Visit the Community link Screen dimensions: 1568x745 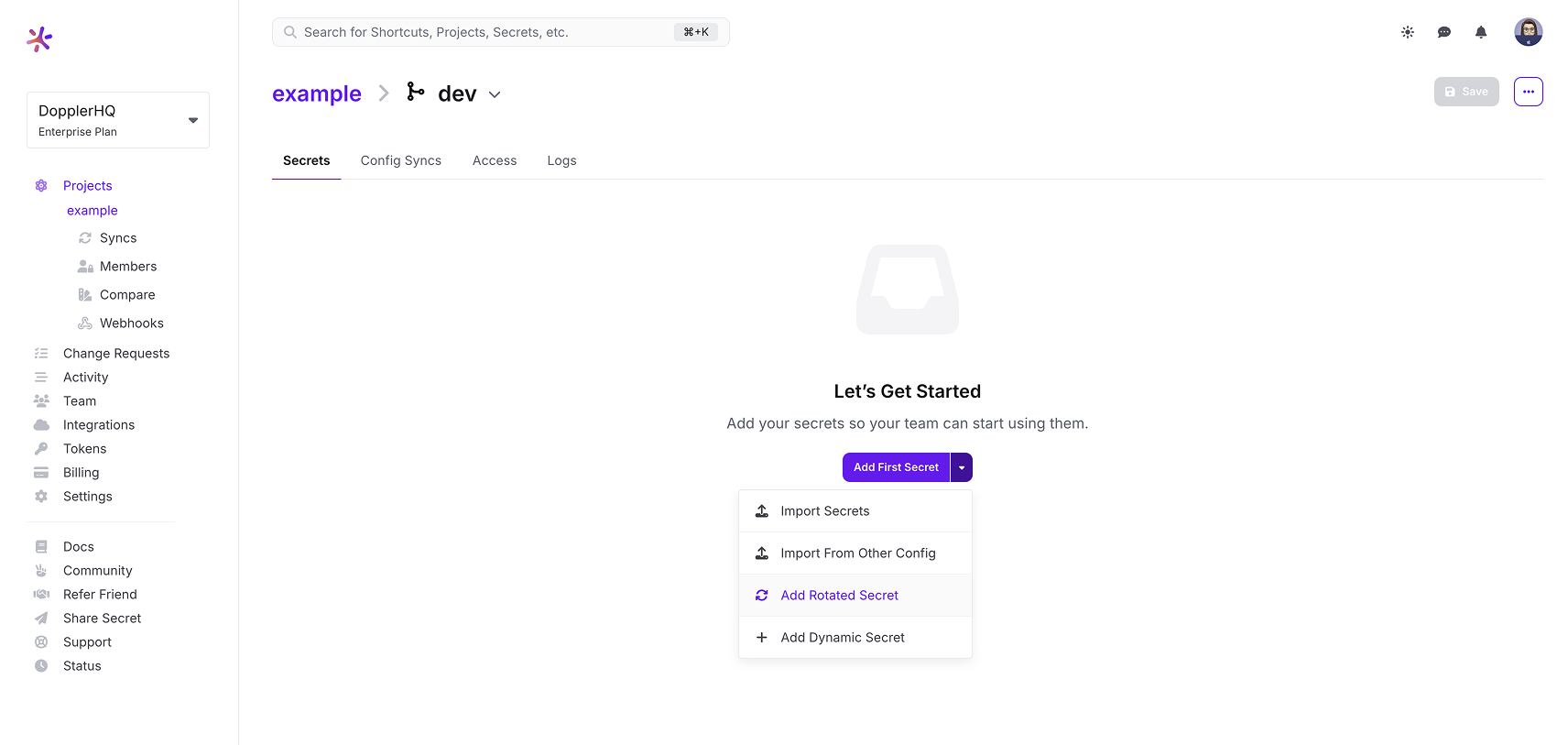[98, 571]
